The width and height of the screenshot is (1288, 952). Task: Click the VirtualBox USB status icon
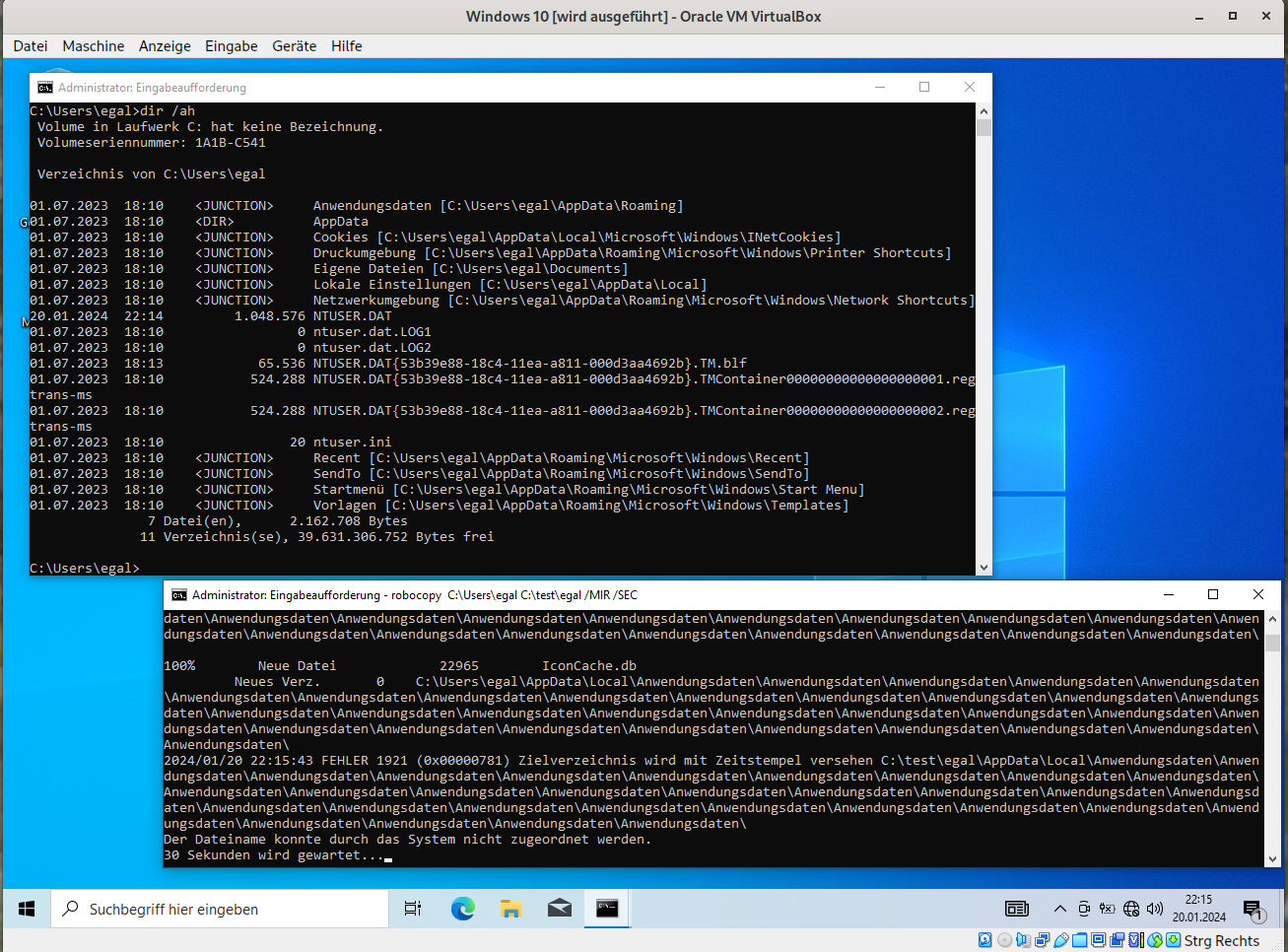tap(1060, 940)
